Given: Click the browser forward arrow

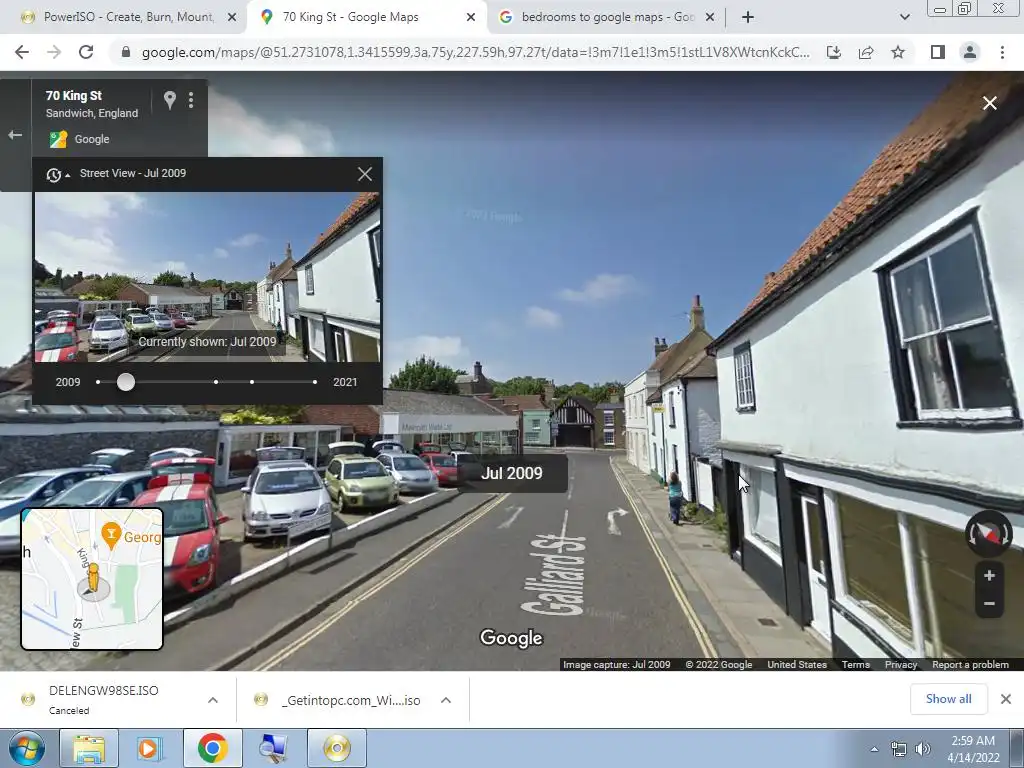Looking at the screenshot, I should point(54,52).
